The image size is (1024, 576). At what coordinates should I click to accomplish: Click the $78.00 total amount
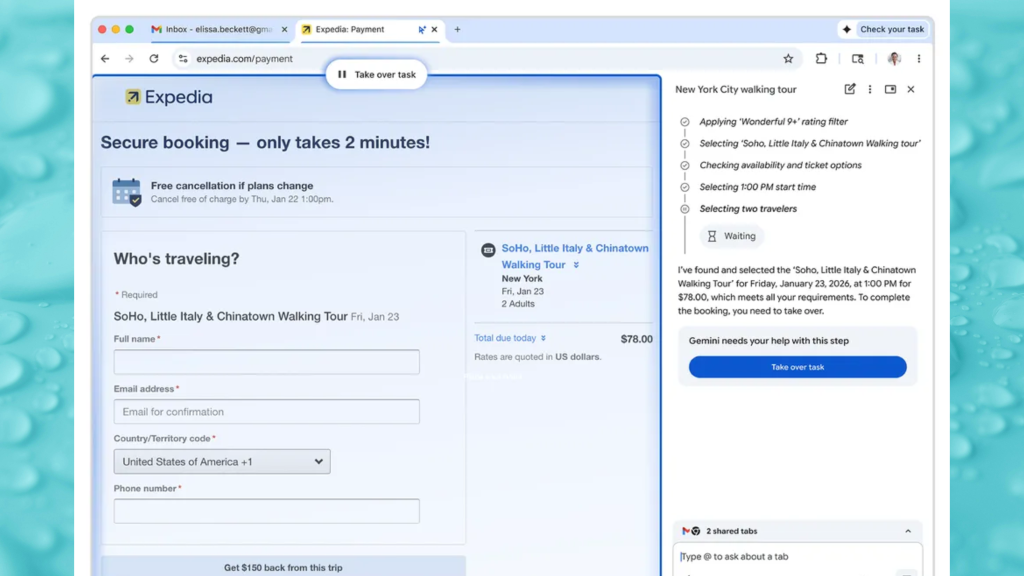636,339
